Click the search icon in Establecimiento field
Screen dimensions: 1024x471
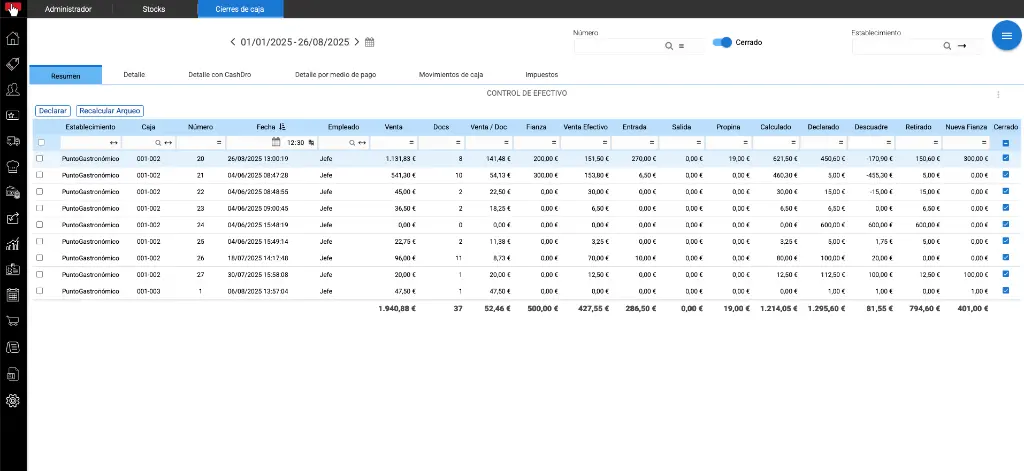[x=947, y=46]
